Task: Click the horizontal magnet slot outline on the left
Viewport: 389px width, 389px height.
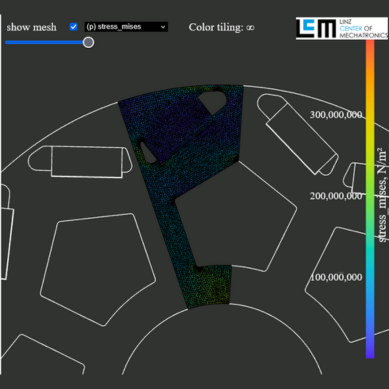Action: 80,162
